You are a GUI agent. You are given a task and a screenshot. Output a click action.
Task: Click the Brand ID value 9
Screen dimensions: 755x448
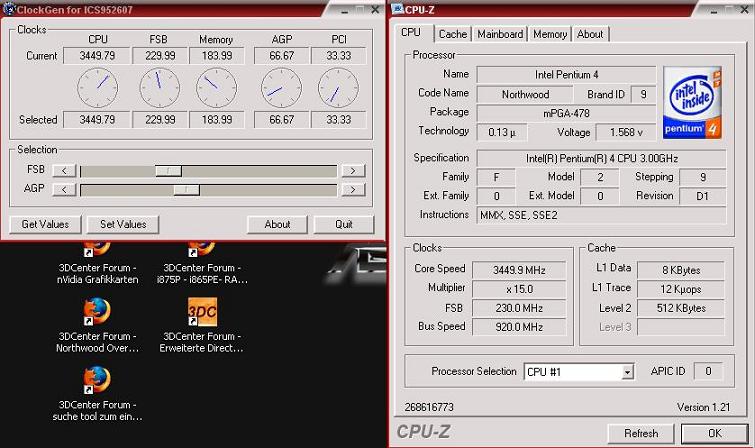(x=643, y=94)
